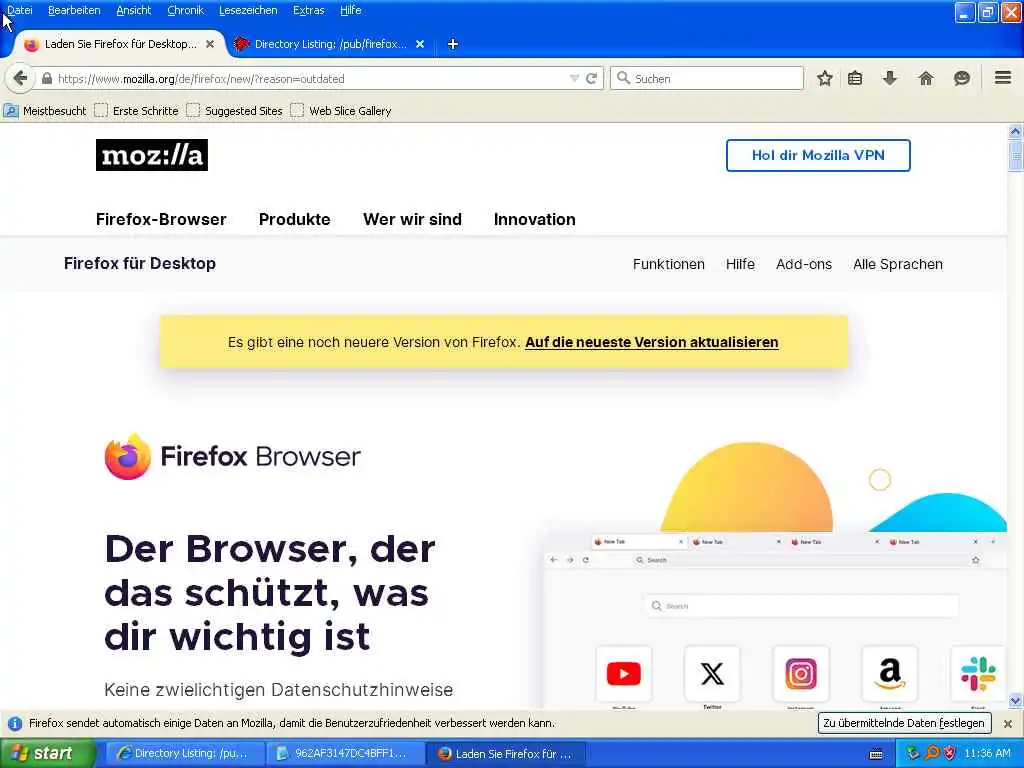Click the bookmark star icon
The width and height of the screenshot is (1024, 768).
(x=825, y=78)
